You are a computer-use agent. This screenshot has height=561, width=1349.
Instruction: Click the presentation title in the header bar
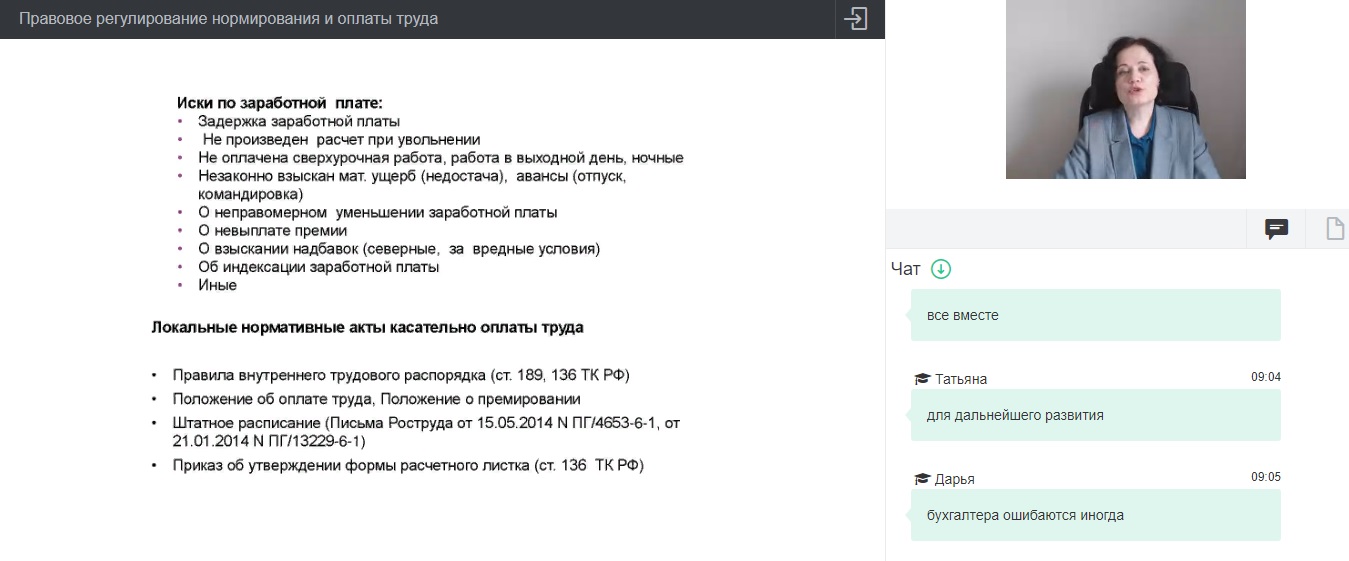click(228, 19)
